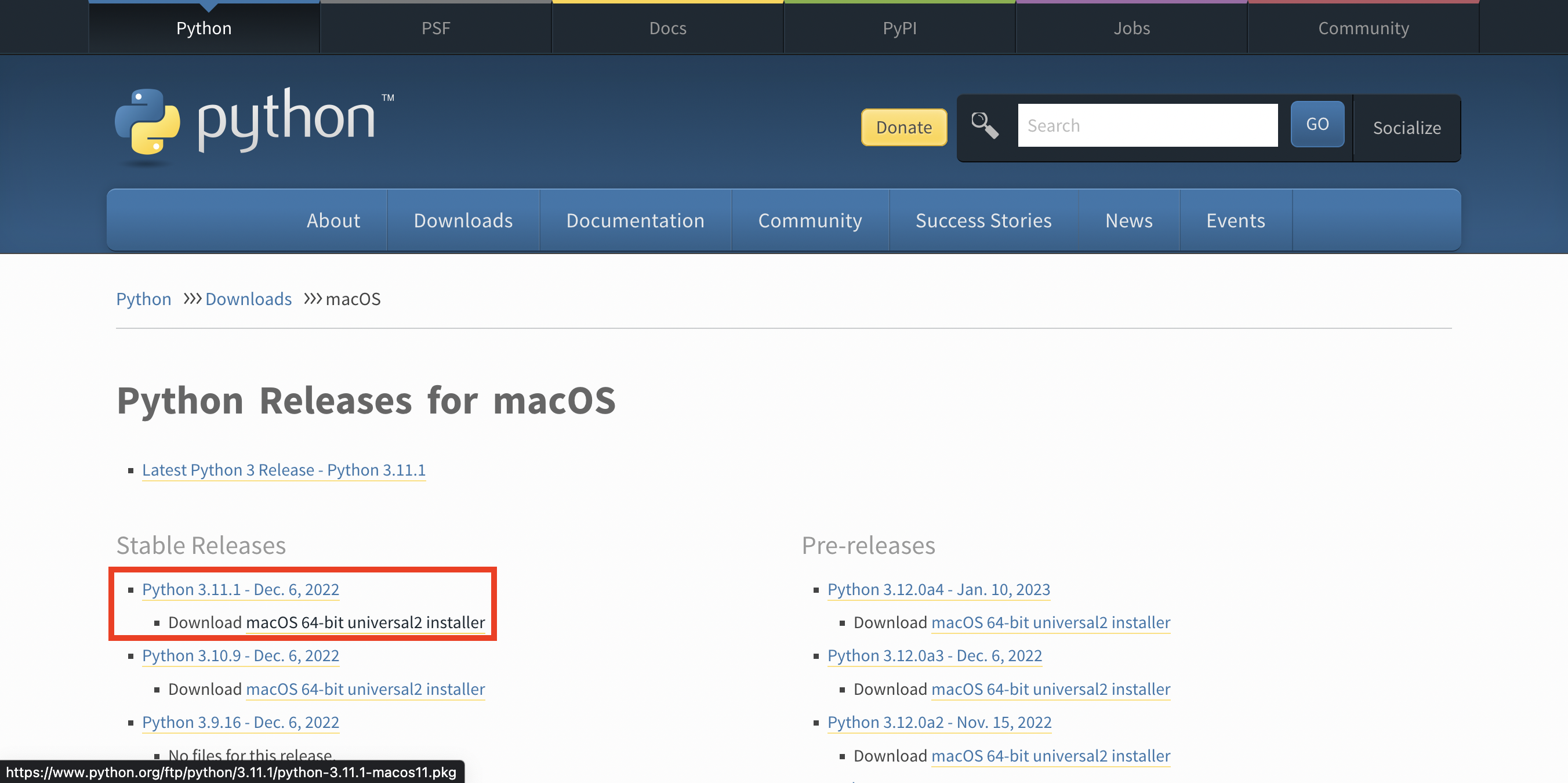The width and height of the screenshot is (1568, 783).
Task: Open the Documentation navigation menu
Action: pyautogui.click(x=635, y=220)
